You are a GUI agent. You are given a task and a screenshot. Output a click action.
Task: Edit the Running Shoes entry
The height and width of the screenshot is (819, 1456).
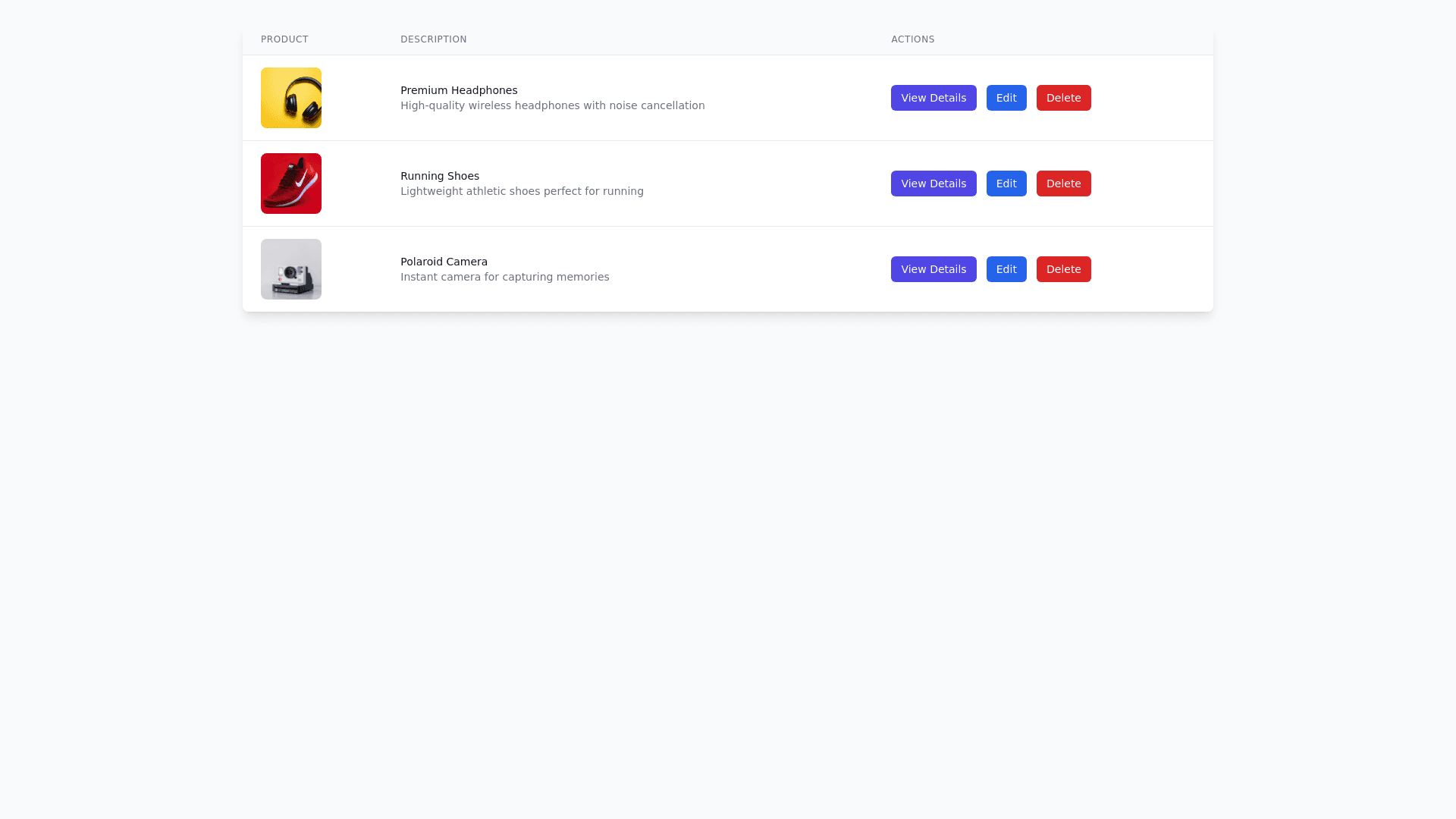(x=1006, y=184)
